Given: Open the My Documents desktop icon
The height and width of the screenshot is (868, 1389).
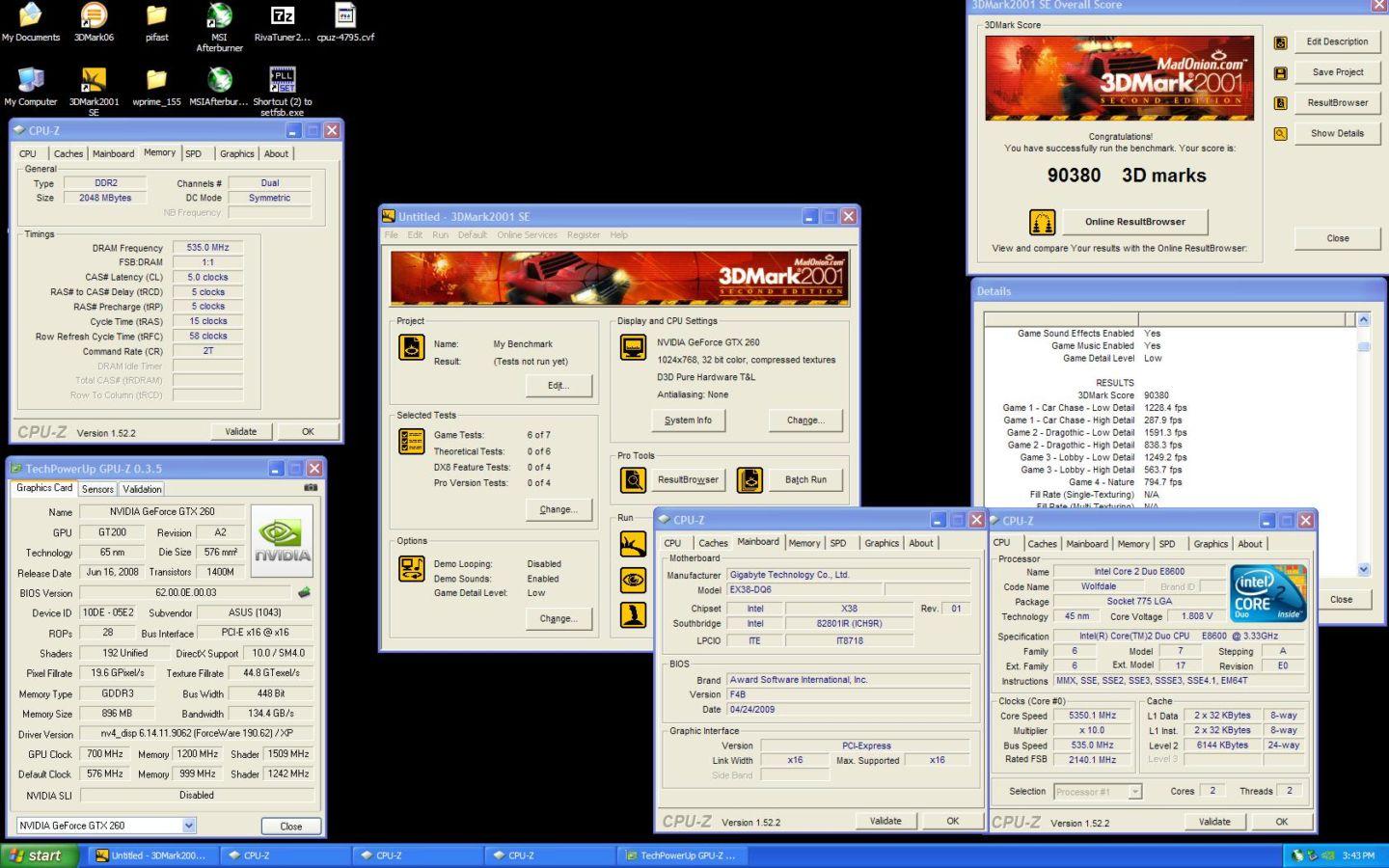Looking at the screenshot, I should point(31,23).
